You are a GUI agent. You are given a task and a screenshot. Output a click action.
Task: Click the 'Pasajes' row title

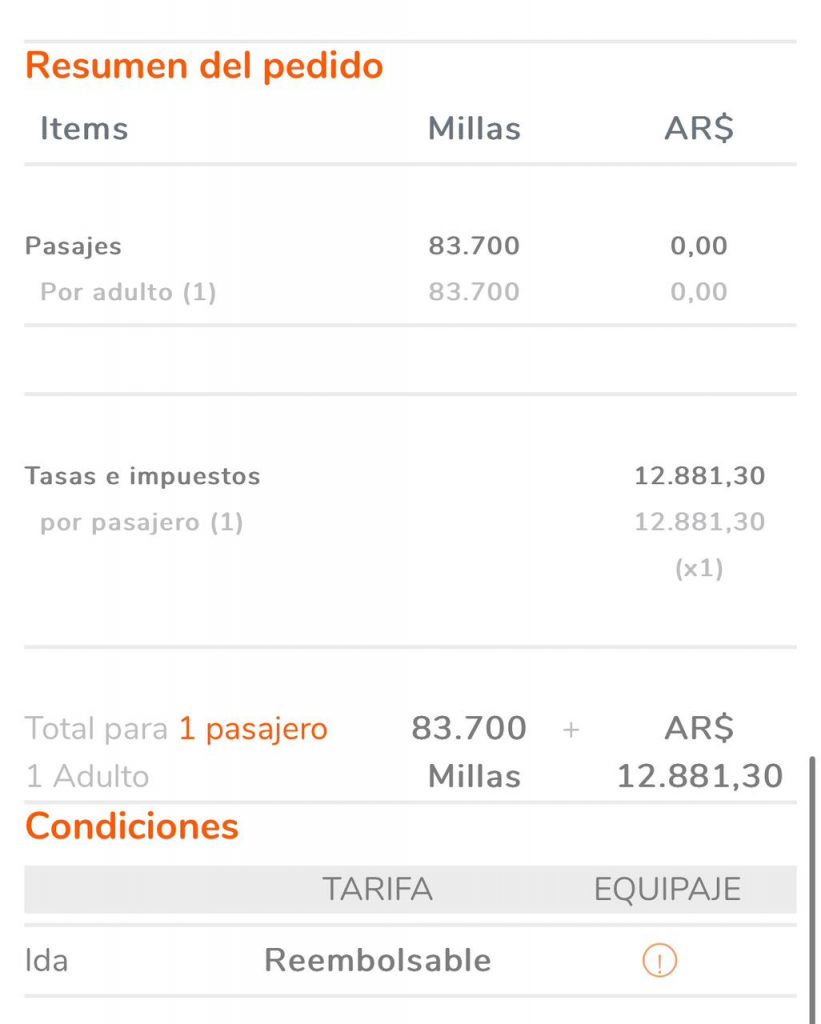(x=73, y=246)
